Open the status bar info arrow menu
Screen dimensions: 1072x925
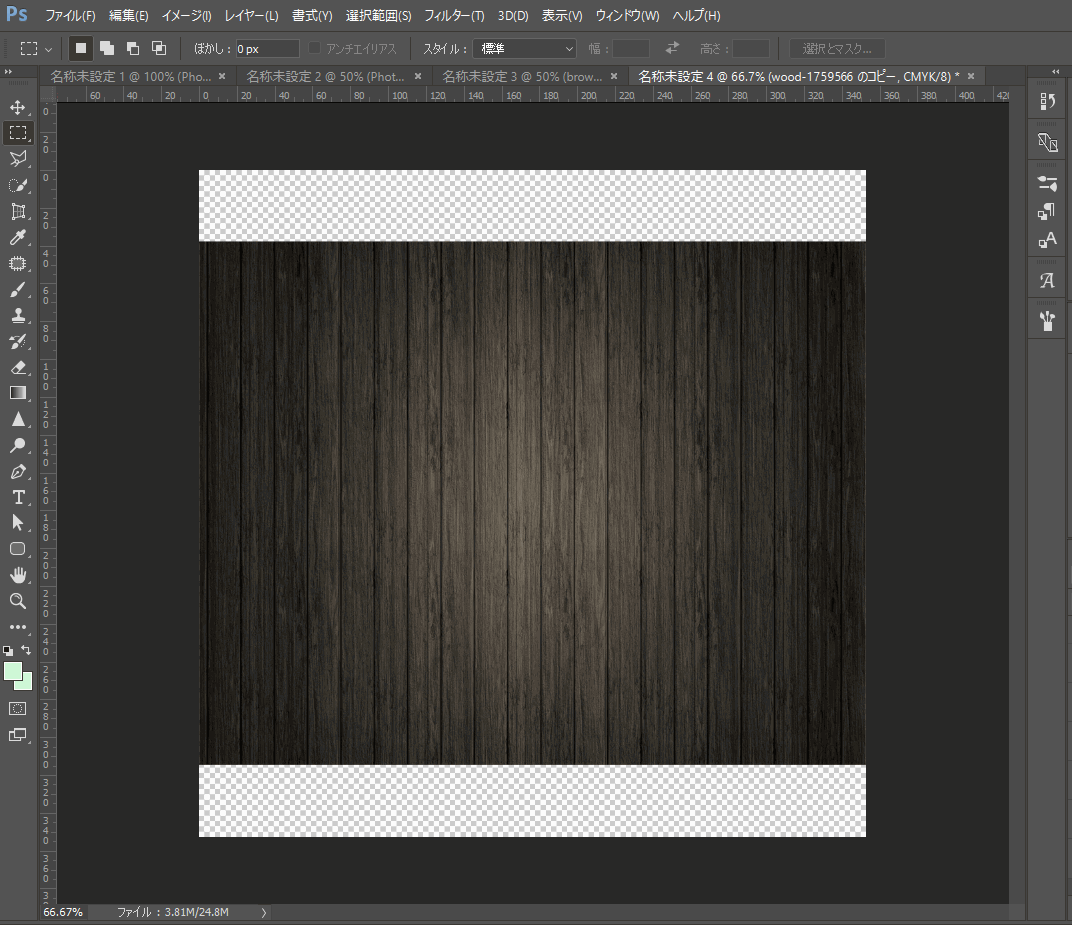(264, 913)
